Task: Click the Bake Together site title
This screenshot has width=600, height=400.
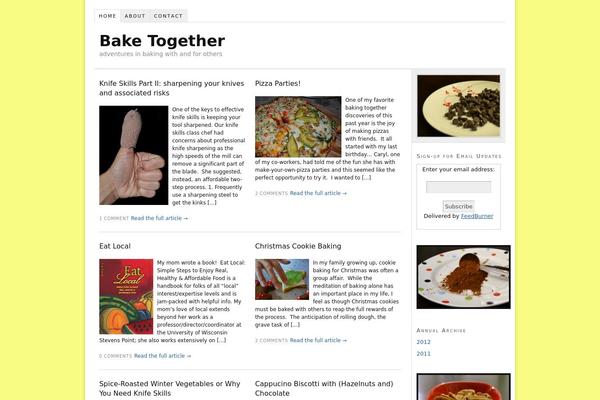Action: coord(162,41)
